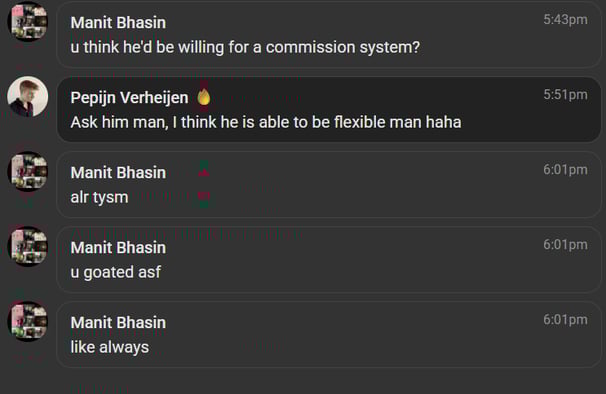Click Manit Bhasin's avatar beside 'like always'
The height and width of the screenshot is (394, 606).
click(x=28, y=322)
